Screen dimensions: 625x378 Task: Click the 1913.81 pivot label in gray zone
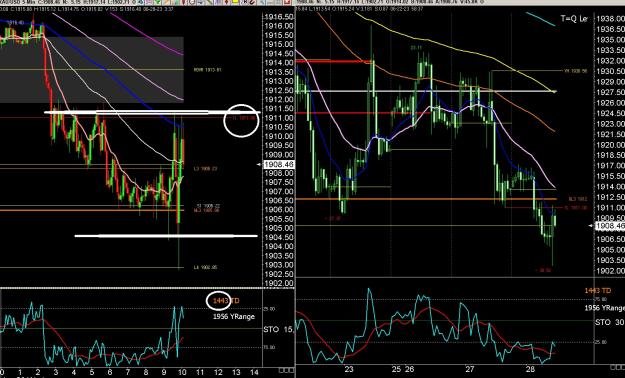(207, 70)
